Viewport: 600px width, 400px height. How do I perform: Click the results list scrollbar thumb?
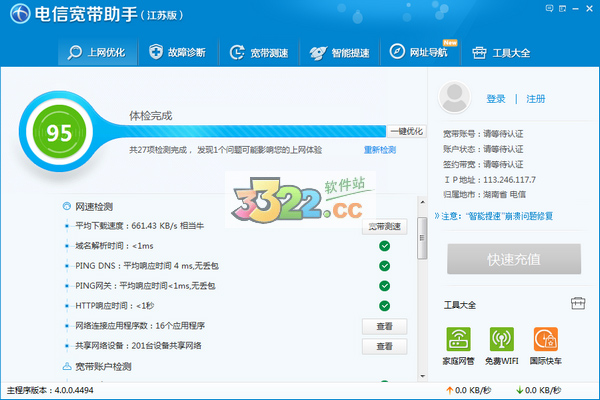(x=422, y=238)
